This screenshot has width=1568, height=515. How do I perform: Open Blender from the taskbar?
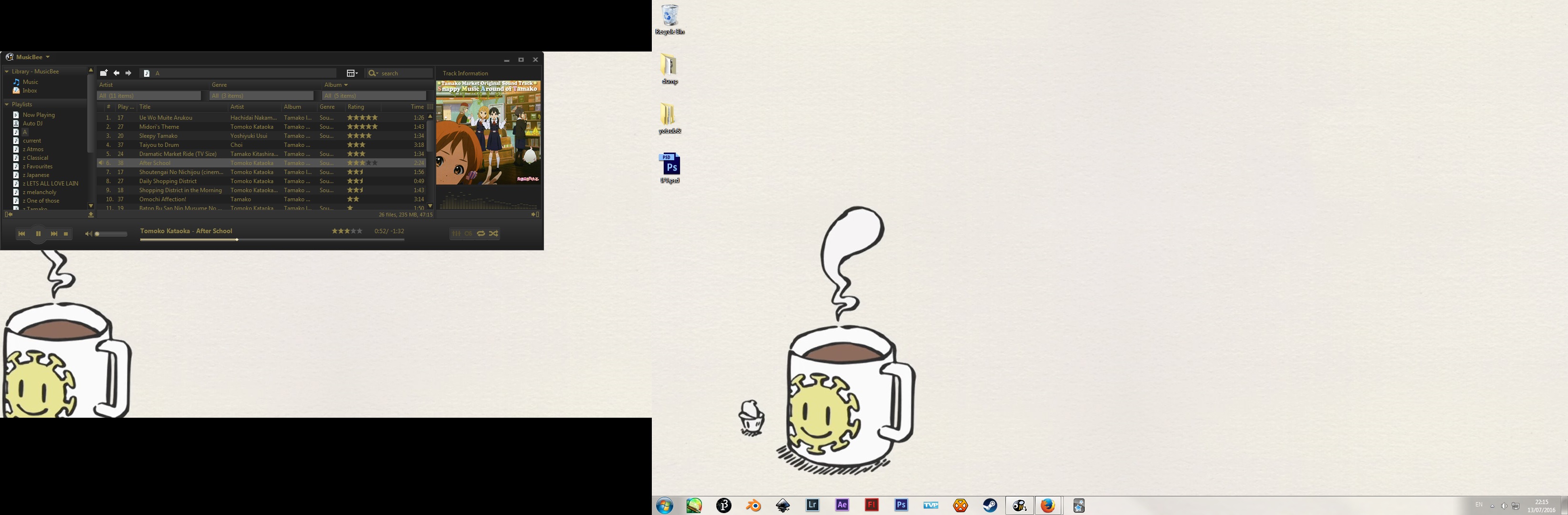(x=753, y=505)
